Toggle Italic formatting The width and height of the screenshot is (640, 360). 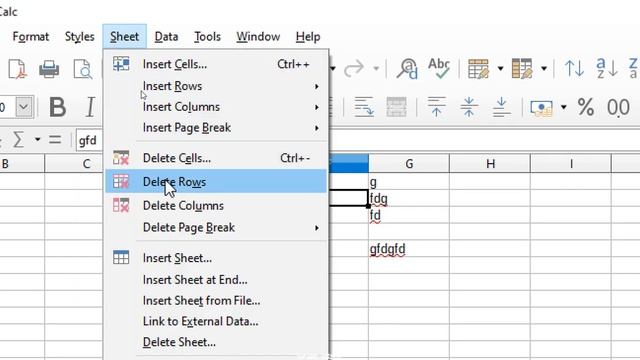click(x=90, y=107)
